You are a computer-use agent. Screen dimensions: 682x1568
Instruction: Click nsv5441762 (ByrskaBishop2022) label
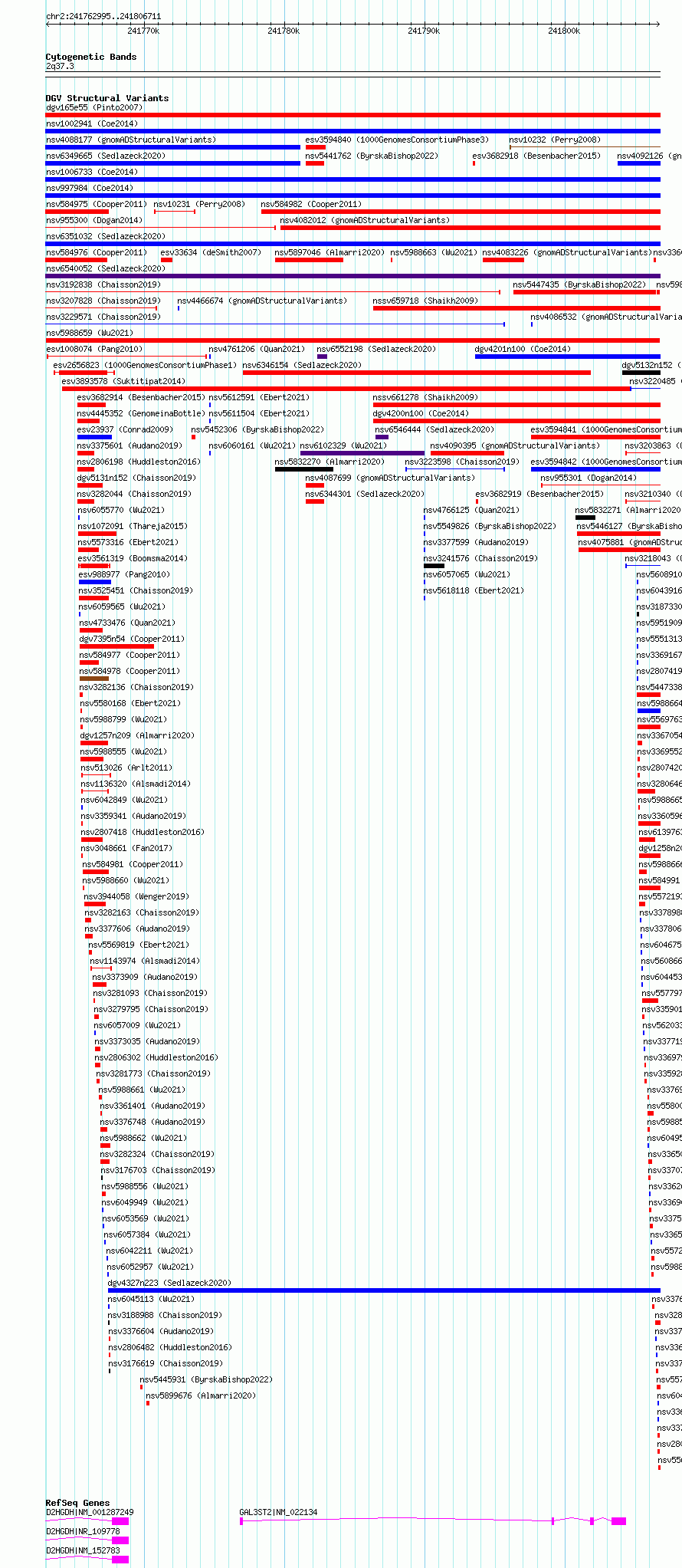372,156
